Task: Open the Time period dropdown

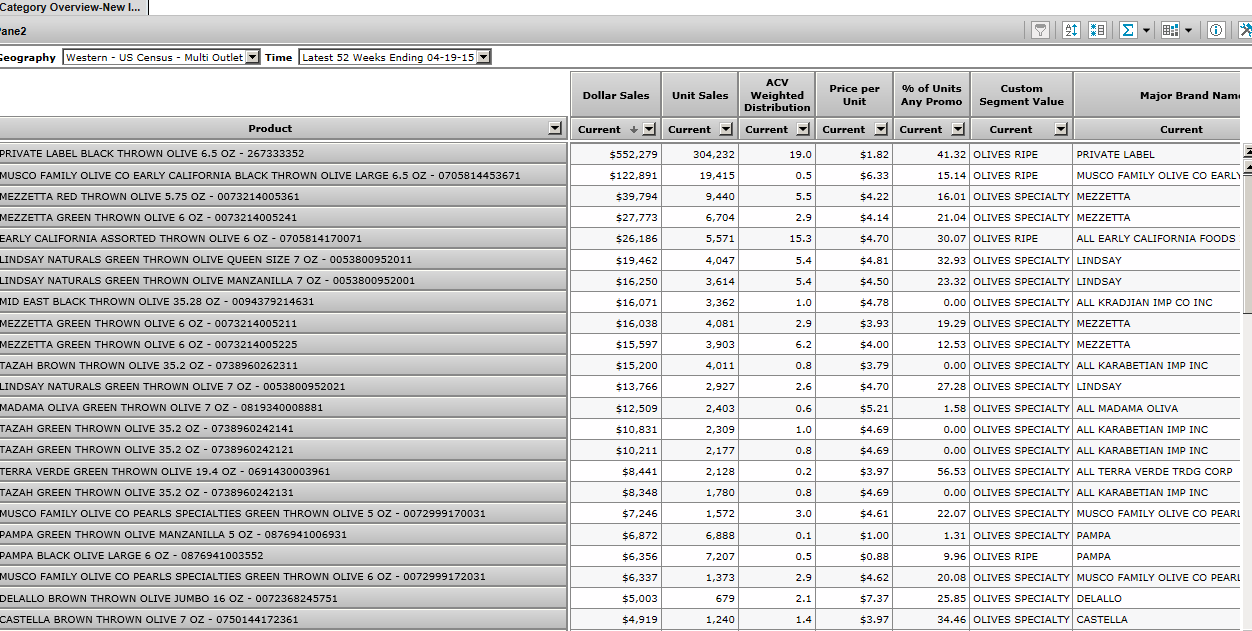Action: [x=484, y=58]
